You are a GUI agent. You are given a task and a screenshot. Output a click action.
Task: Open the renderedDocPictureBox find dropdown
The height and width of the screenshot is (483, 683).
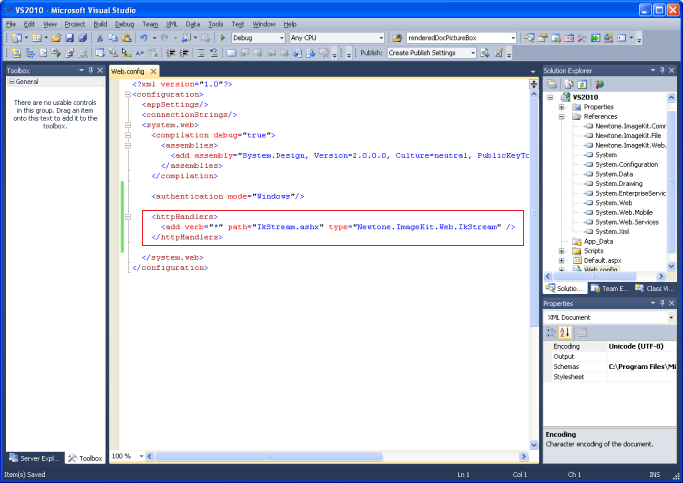513,38
